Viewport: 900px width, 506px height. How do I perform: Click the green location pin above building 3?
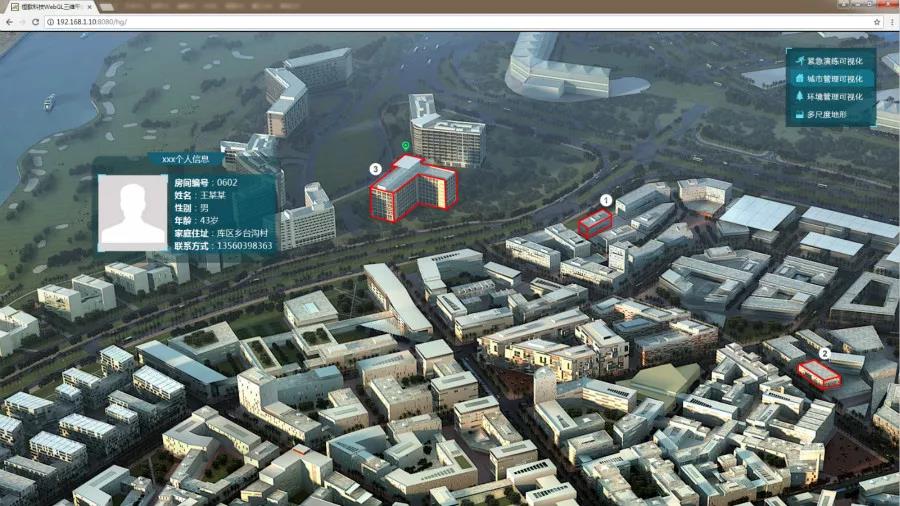406,146
